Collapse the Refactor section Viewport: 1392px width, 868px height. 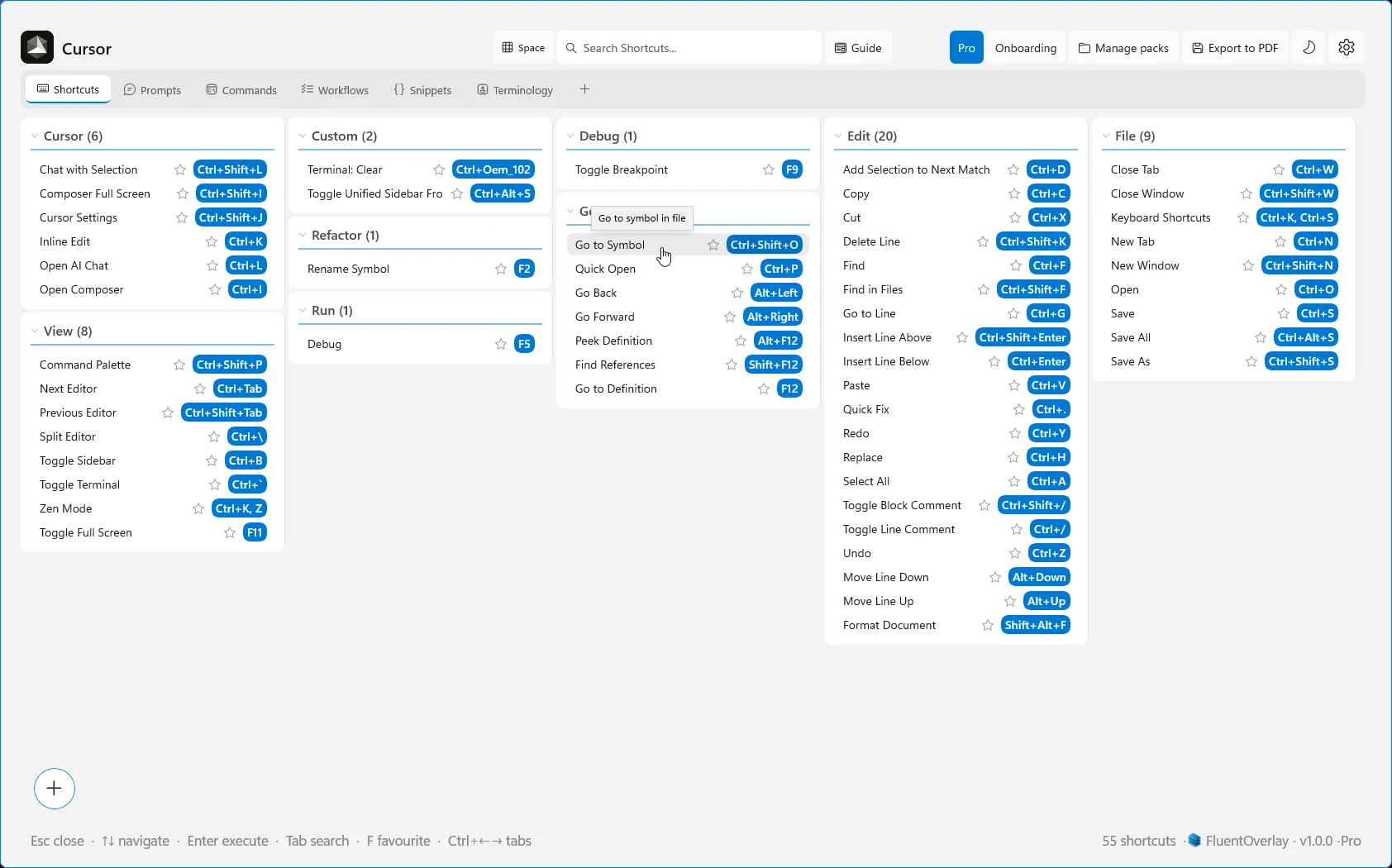point(303,236)
